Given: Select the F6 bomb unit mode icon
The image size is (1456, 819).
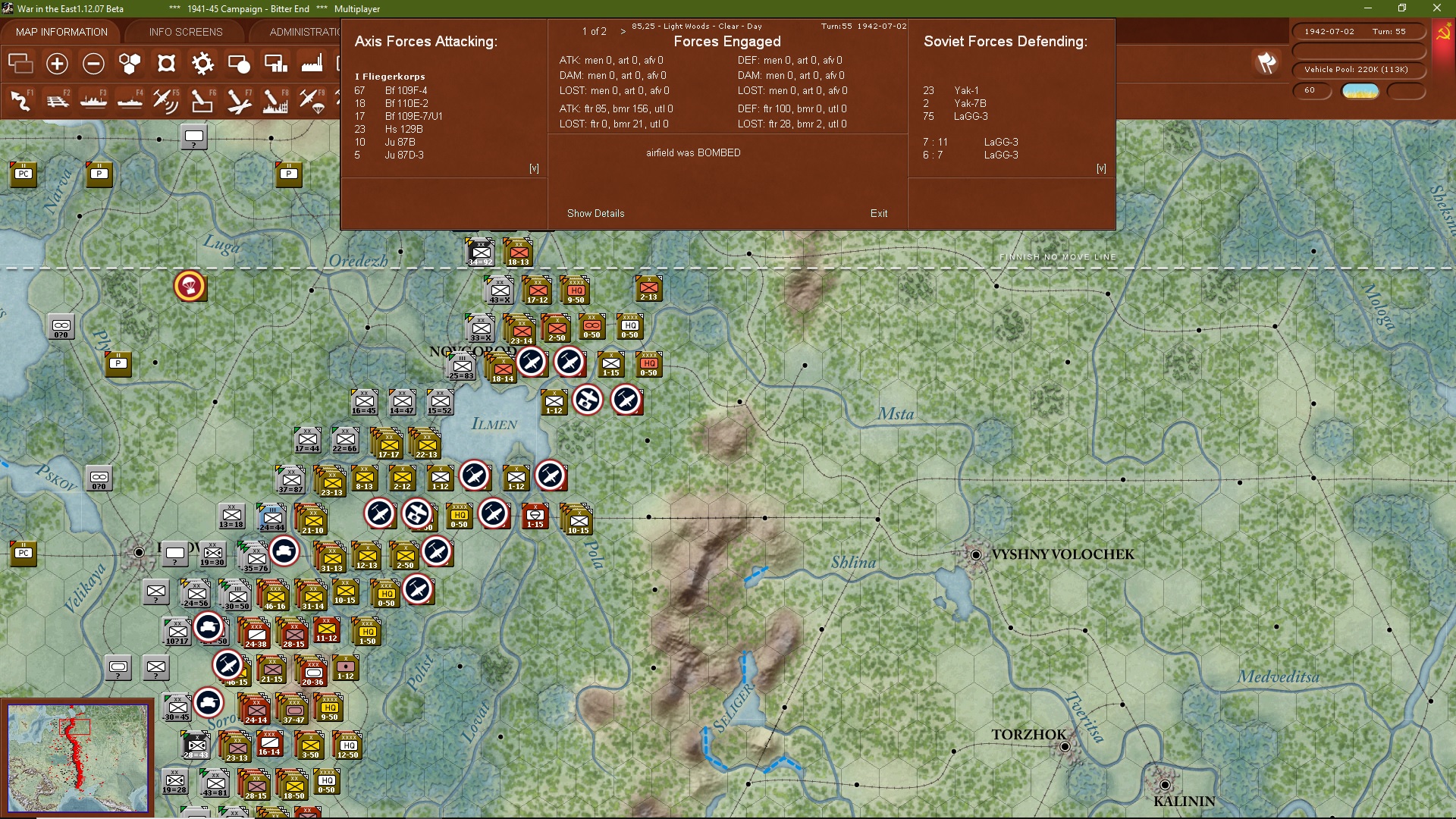Looking at the screenshot, I should 202,100.
